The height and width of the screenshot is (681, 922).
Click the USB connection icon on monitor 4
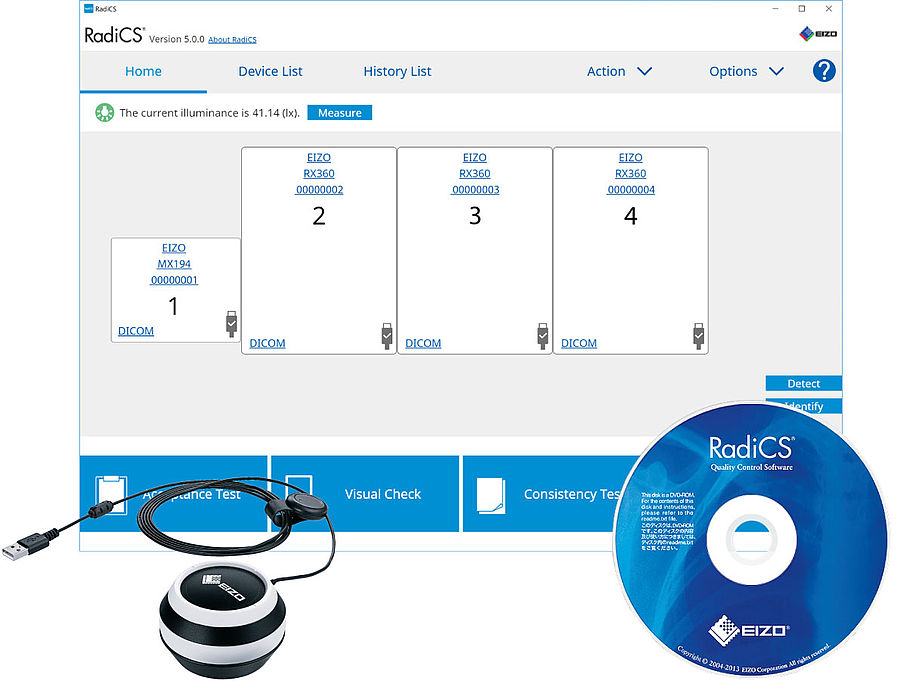[x=699, y=336]
